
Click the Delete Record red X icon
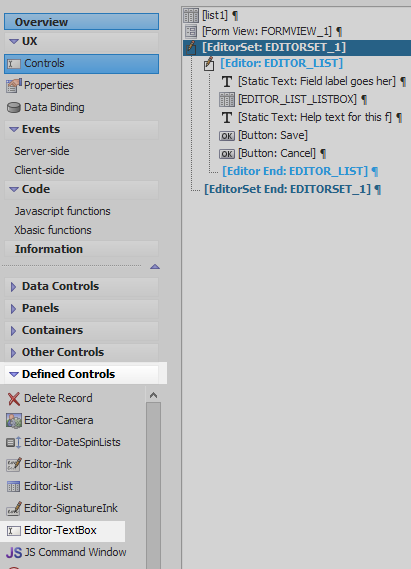pyautogui.click(x=14, y=398)
